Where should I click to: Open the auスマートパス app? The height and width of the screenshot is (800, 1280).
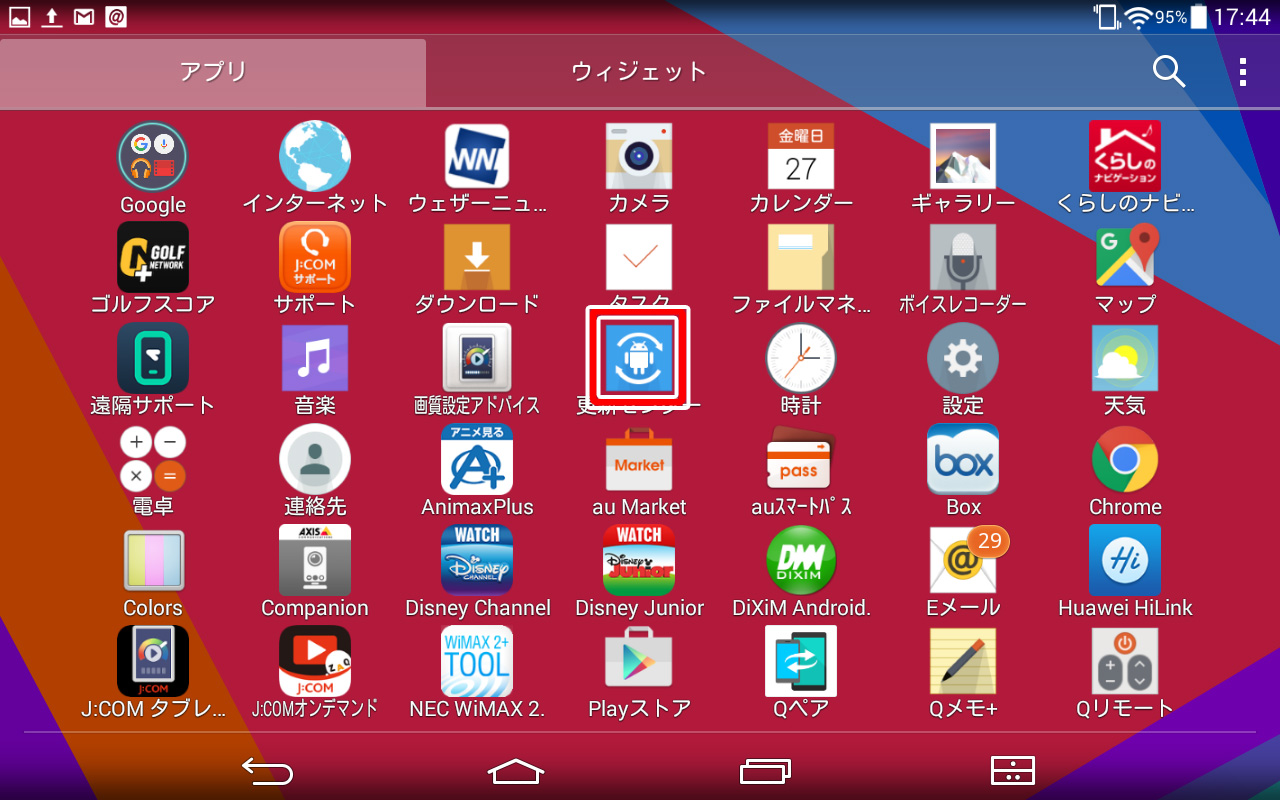pos(801,459)
